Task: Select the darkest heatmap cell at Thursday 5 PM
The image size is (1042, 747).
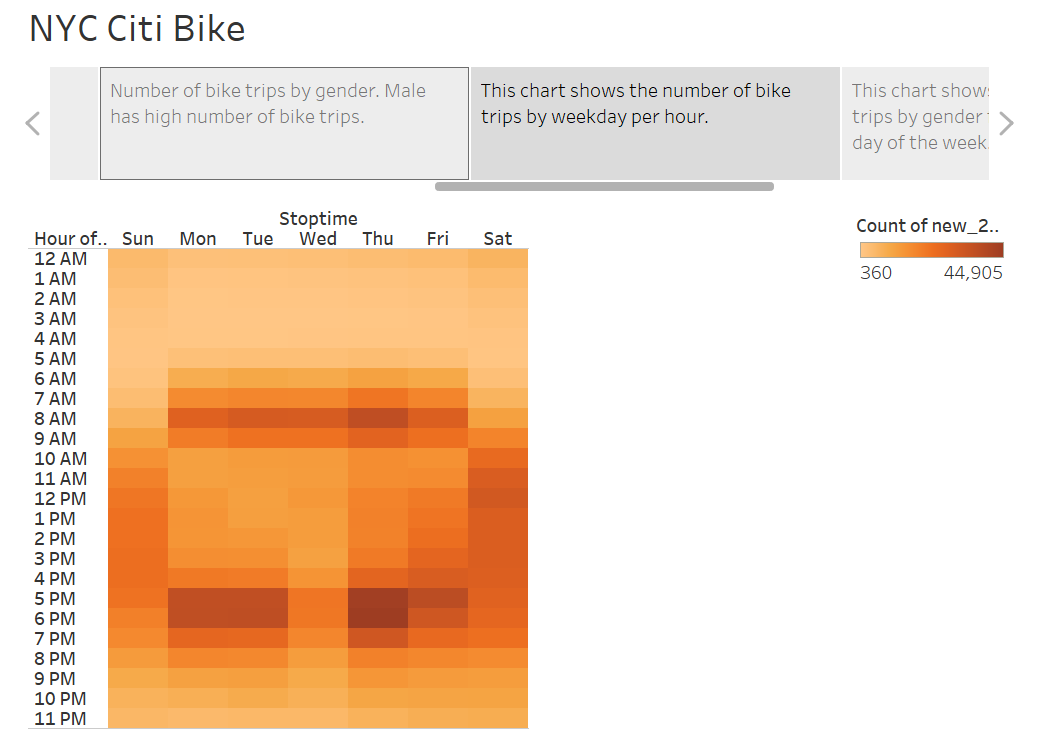Action: [378, 598]
